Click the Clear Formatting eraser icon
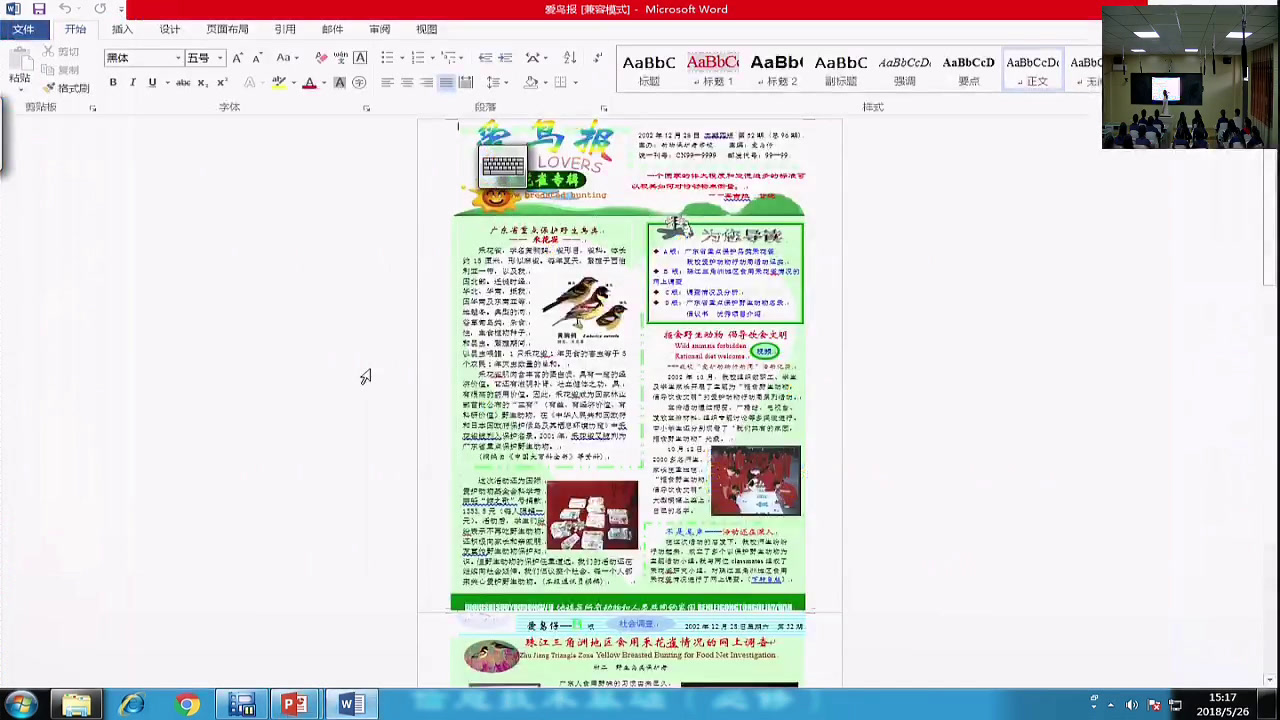 click(321, 58)
